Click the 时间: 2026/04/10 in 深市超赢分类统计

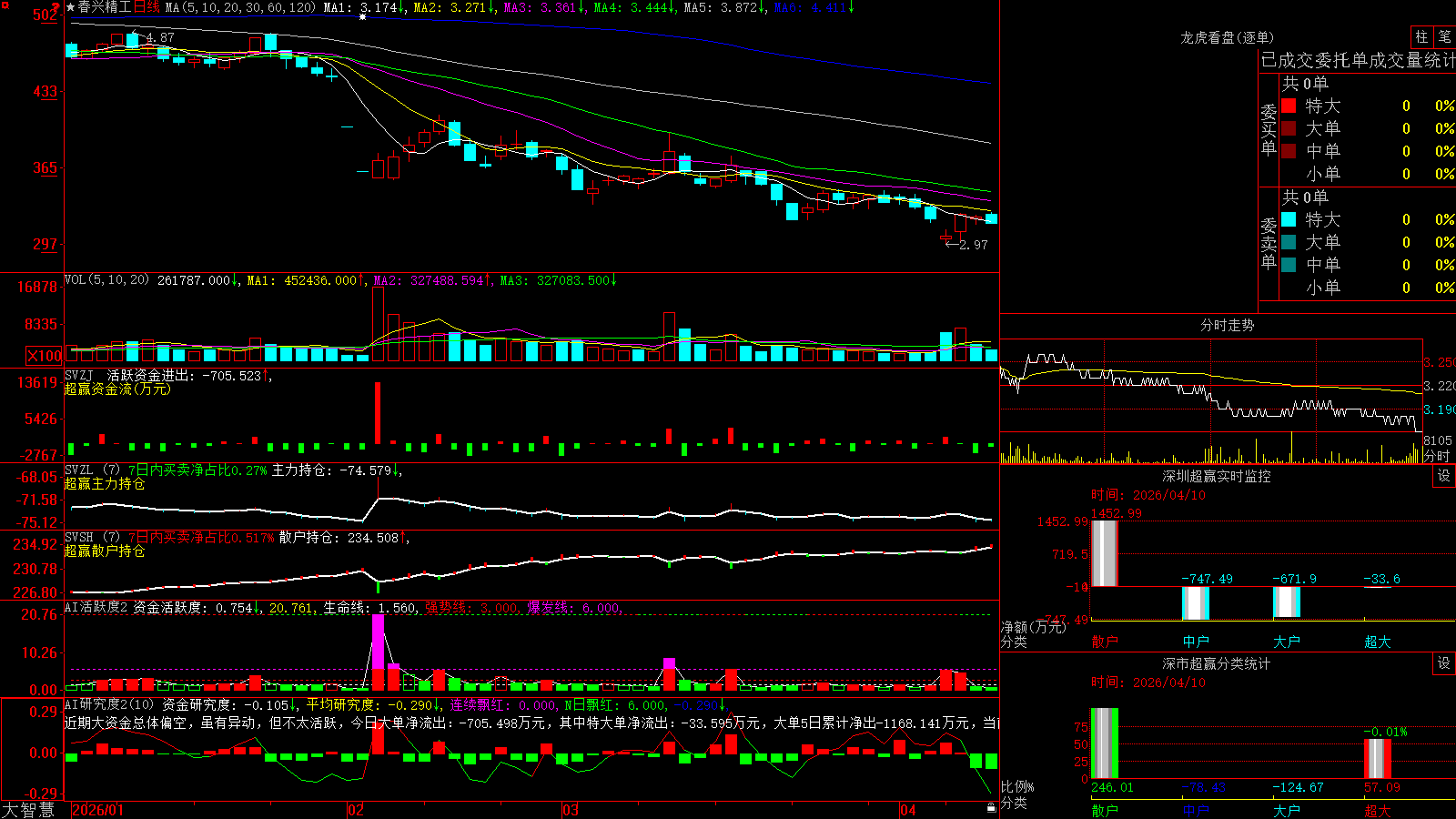[x=1148, y=682]
